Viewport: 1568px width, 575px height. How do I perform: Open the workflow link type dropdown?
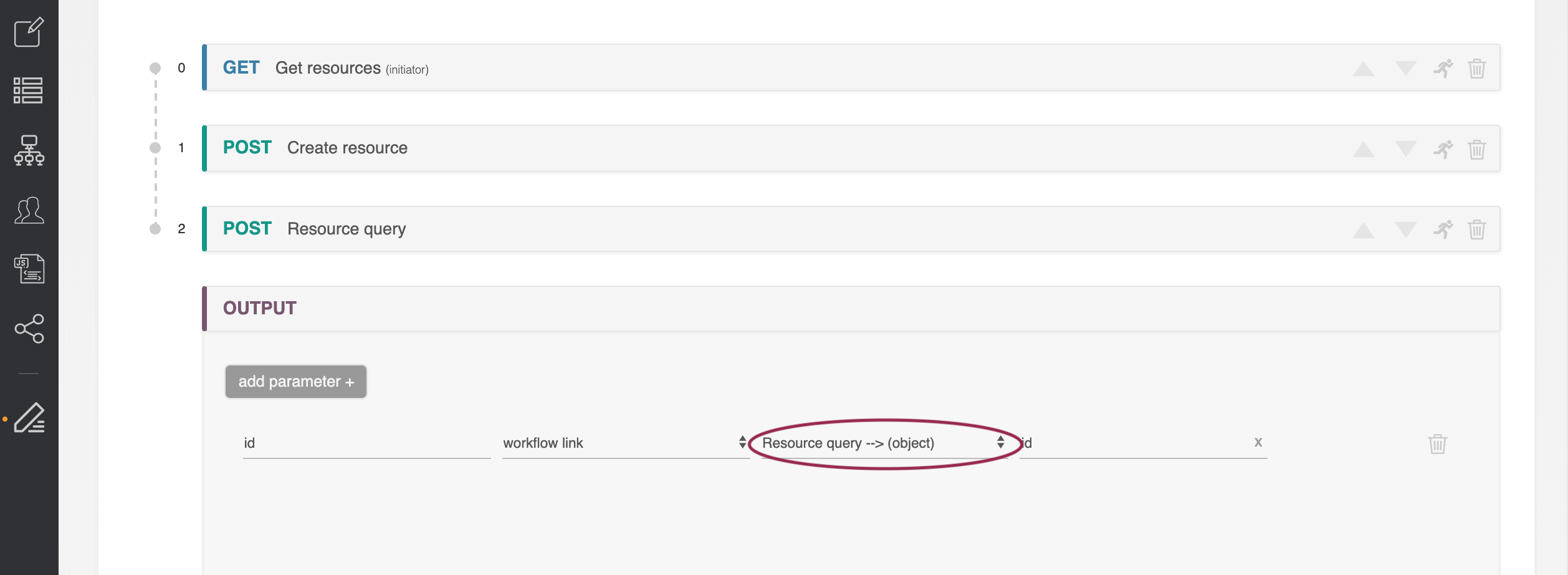[625, 443]
